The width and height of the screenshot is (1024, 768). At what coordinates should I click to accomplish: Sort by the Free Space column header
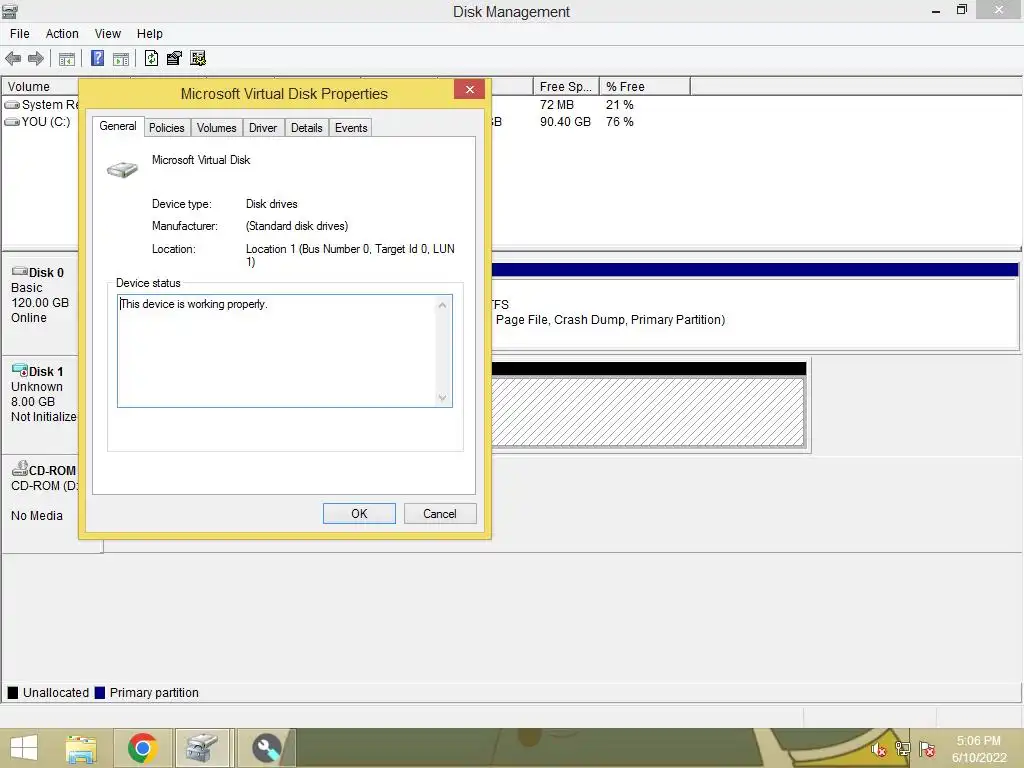[566, 87]
